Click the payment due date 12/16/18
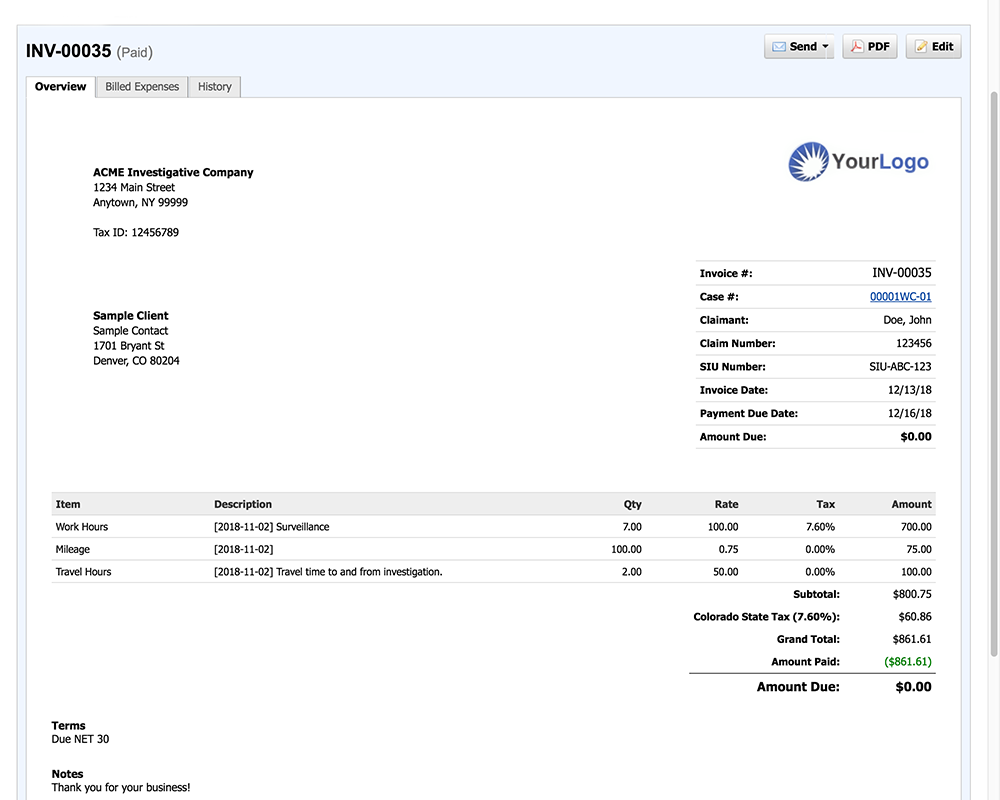Image resolution: width=1000 pixels, height=800 pixels. pyautogui.click(x=909, y=413)
